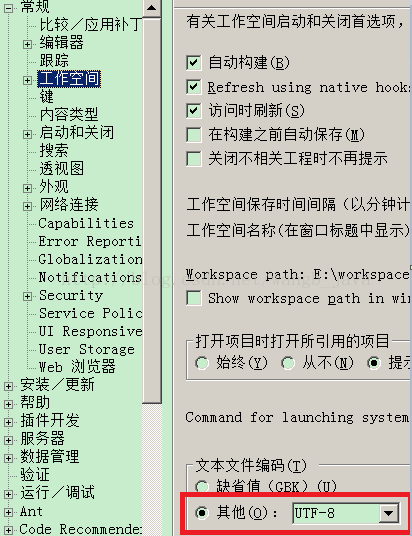Expand the Code Recommenders tree node

pyautogui.click(x=9, y=530)
